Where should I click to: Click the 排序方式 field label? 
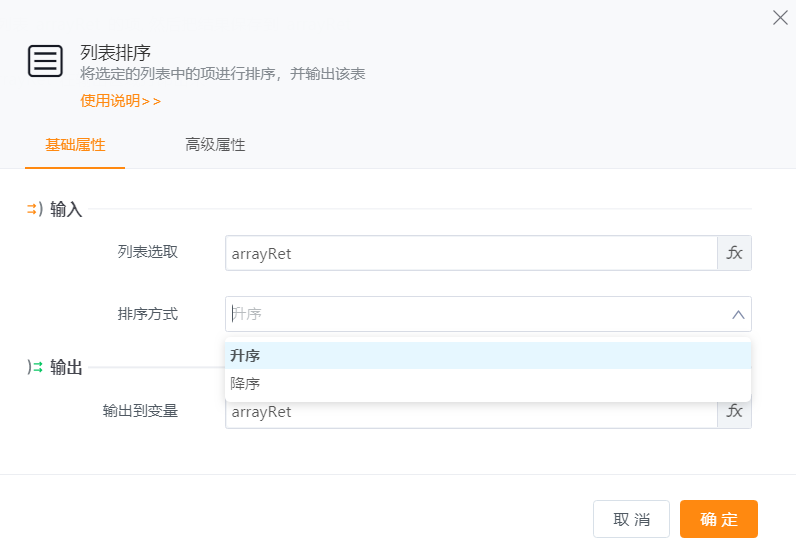pyautogui.click(x=148, y=314)
